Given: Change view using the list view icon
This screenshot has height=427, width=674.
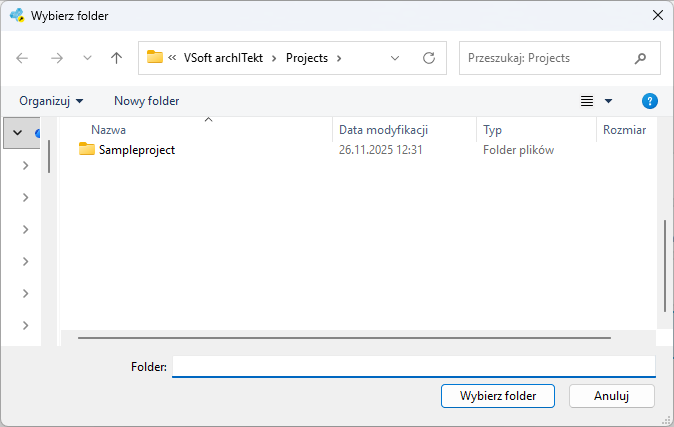Looking at the screenshot, I should [x=587, y=101].
